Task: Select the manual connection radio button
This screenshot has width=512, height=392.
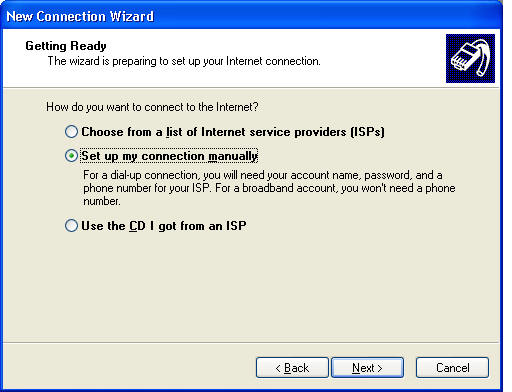Action: point(71,156)
